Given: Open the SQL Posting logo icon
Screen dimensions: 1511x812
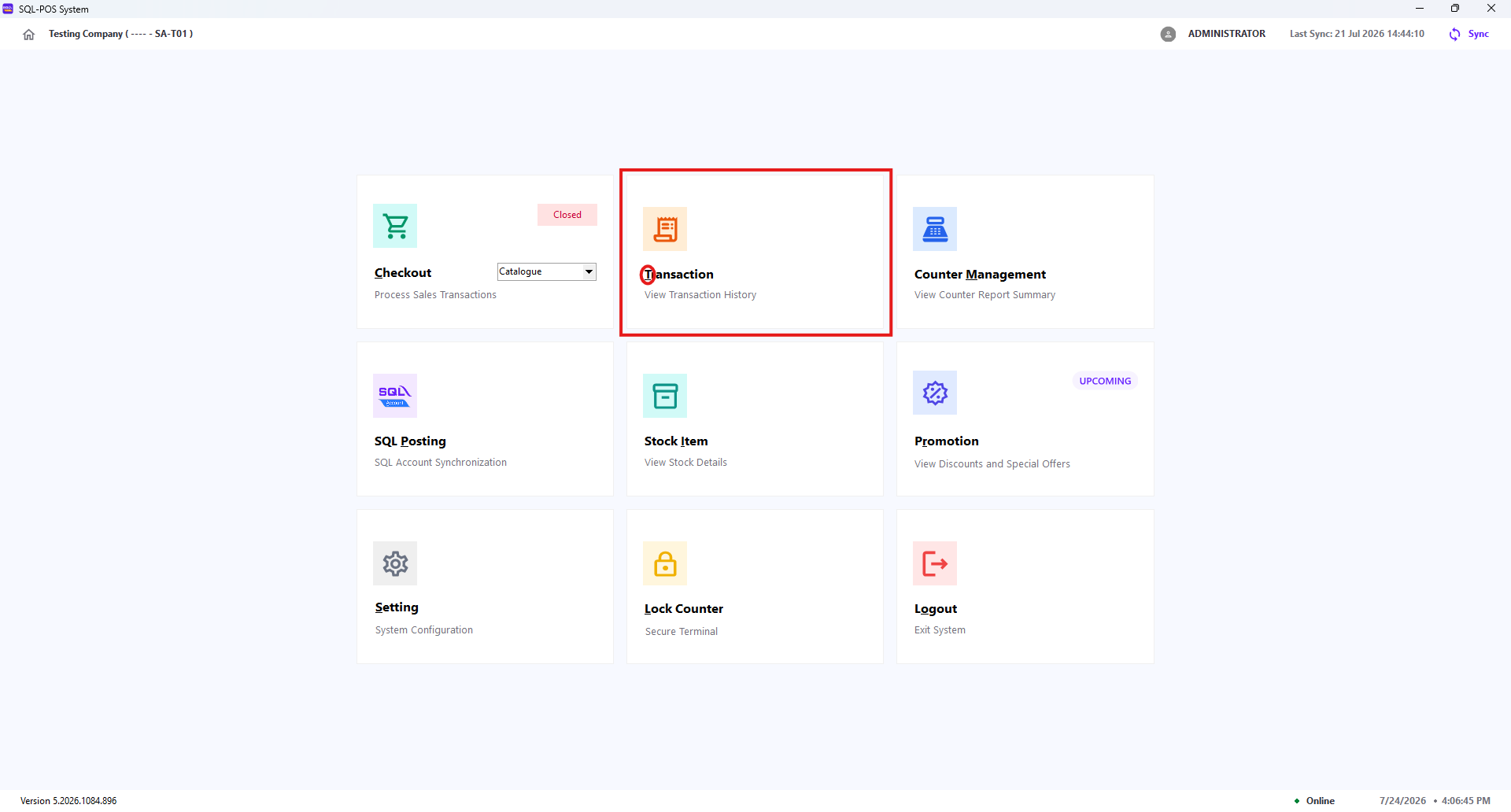Looking at the screenshot, I should pos(395,396).
